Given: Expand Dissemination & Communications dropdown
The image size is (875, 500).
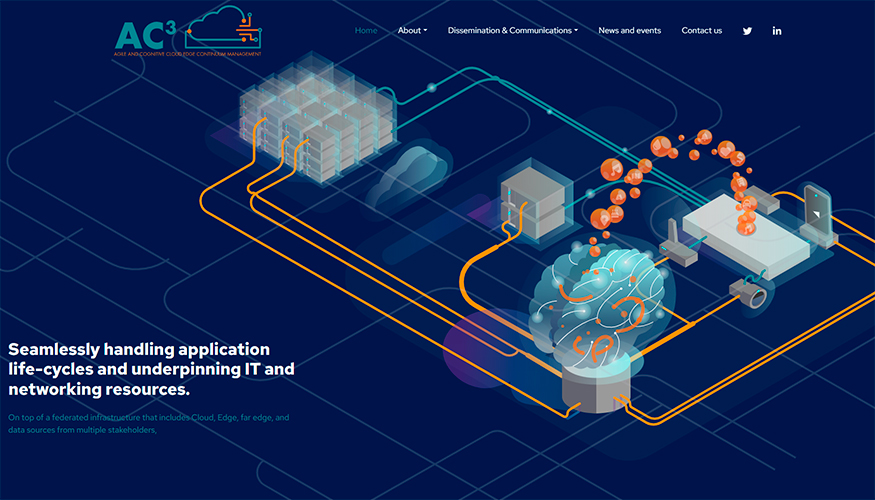Looking at the screenshot, I should 513,31.
